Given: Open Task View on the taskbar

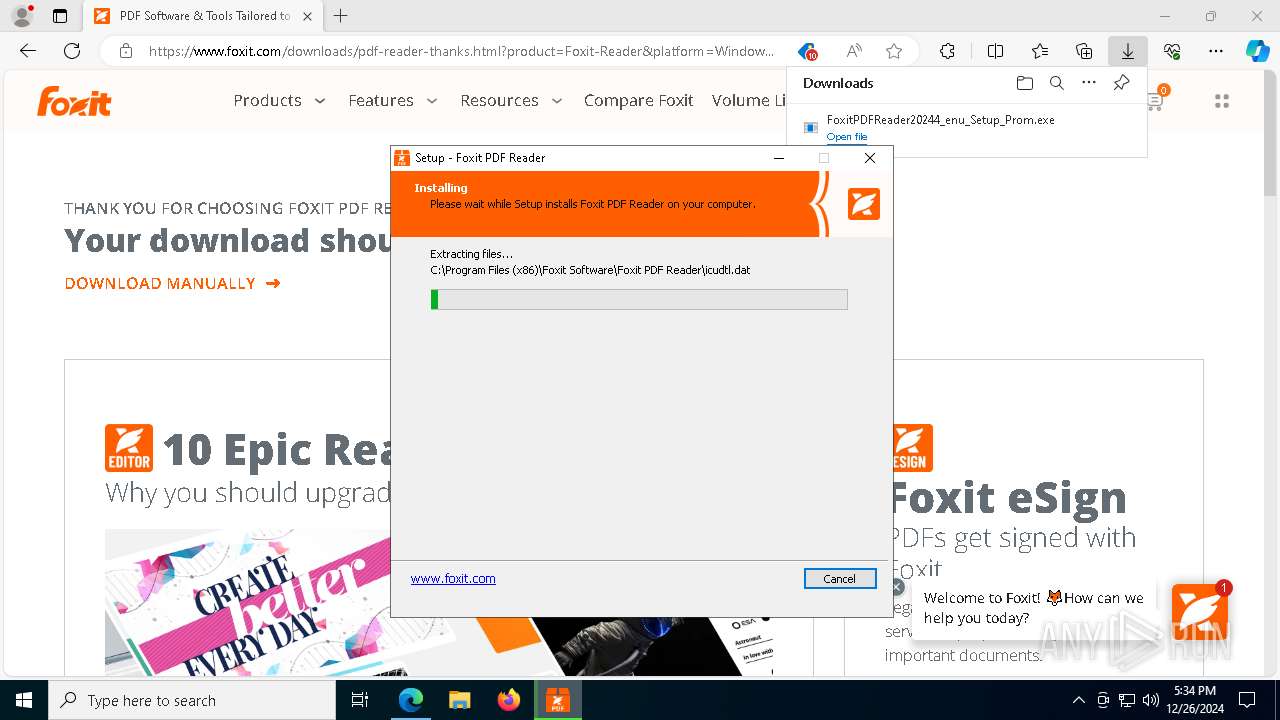Looking at the screenshot, I should click(x=360, y=700).
